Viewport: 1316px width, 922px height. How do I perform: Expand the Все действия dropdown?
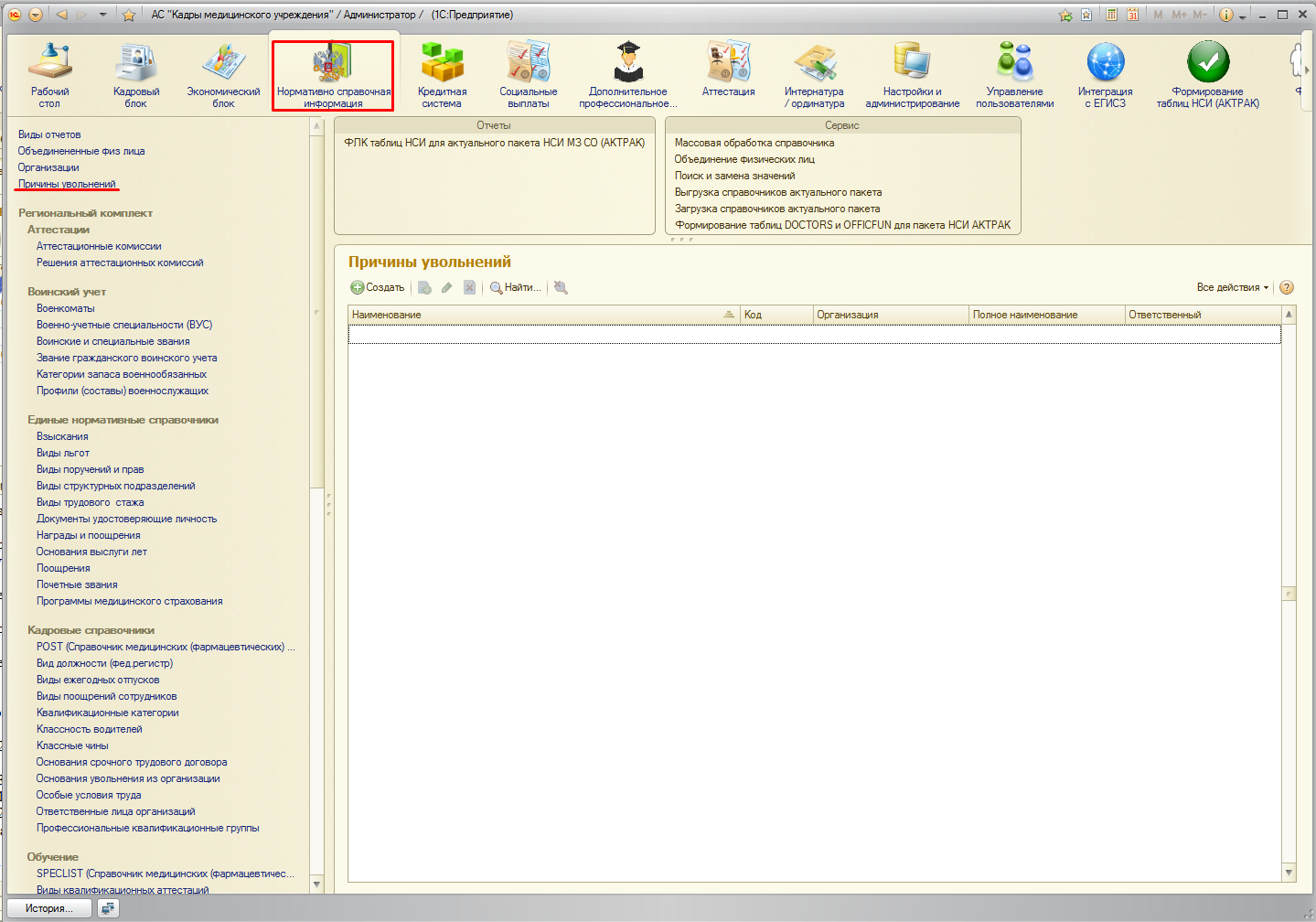1232,287
